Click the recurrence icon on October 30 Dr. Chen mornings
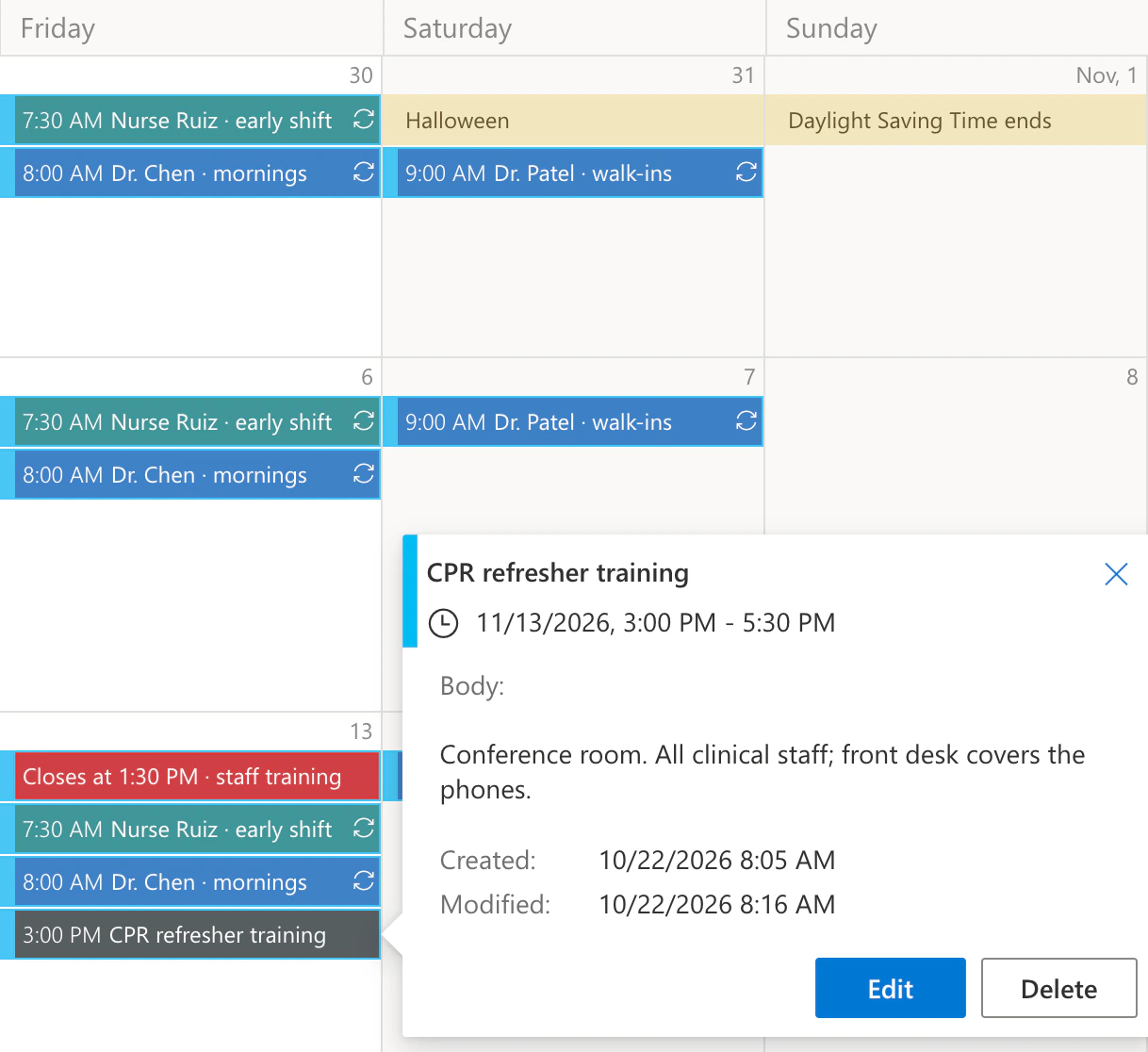This screenshot has width=1148, height=1052. click(364, 173)
